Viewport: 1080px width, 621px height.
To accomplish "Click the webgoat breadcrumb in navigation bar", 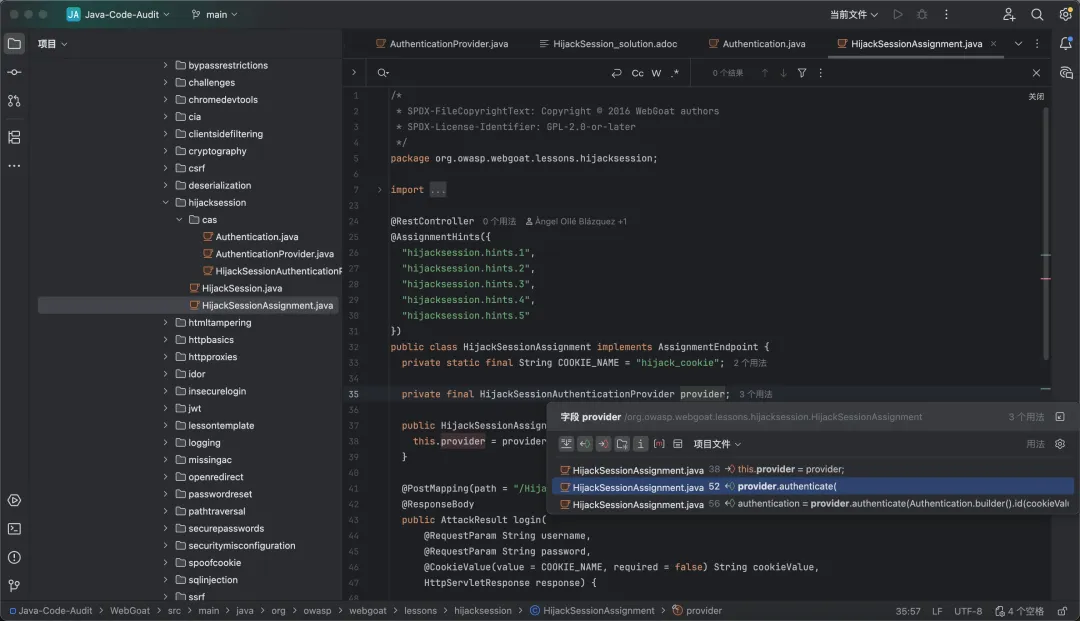I will tap(367, 610).
